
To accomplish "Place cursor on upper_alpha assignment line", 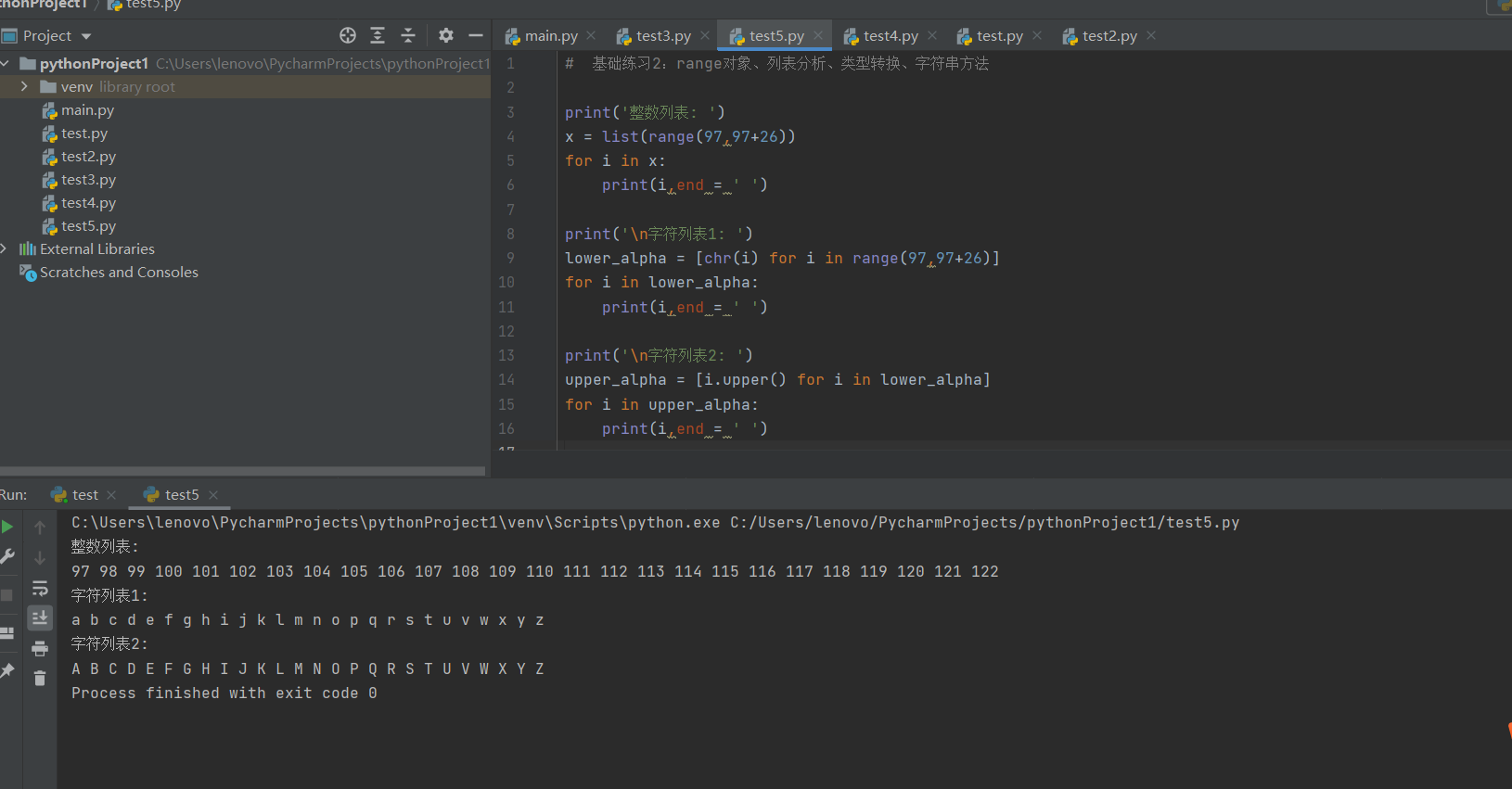I will click(777, 379).
